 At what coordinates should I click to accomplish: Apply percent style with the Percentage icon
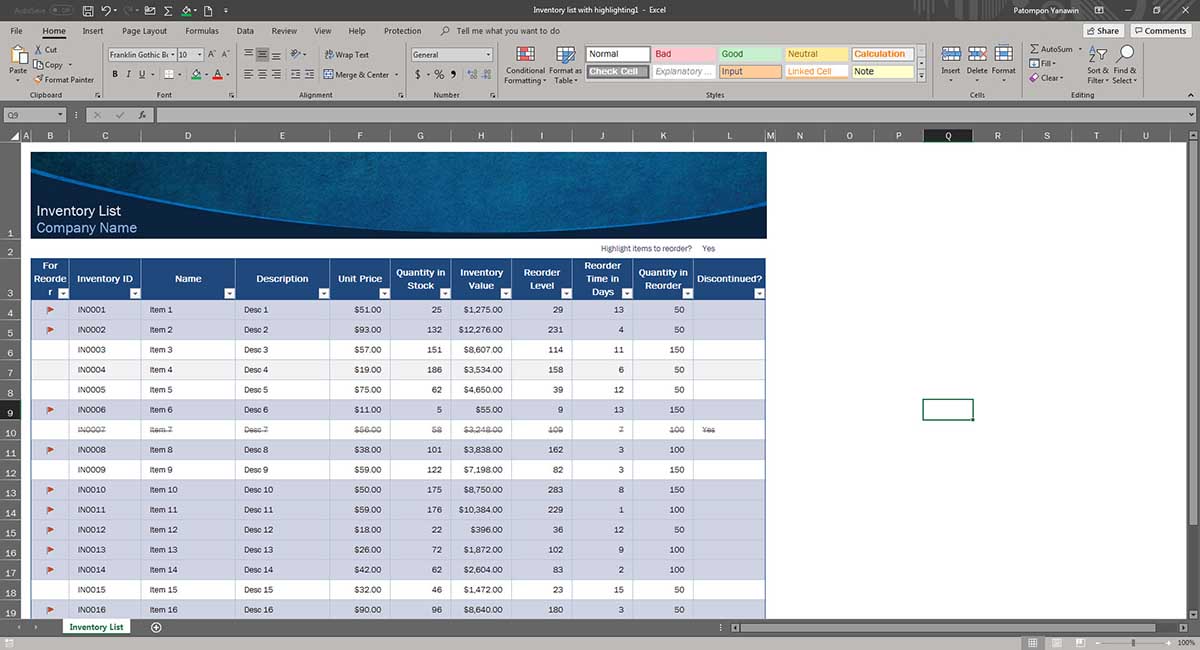tap(437, 74)
